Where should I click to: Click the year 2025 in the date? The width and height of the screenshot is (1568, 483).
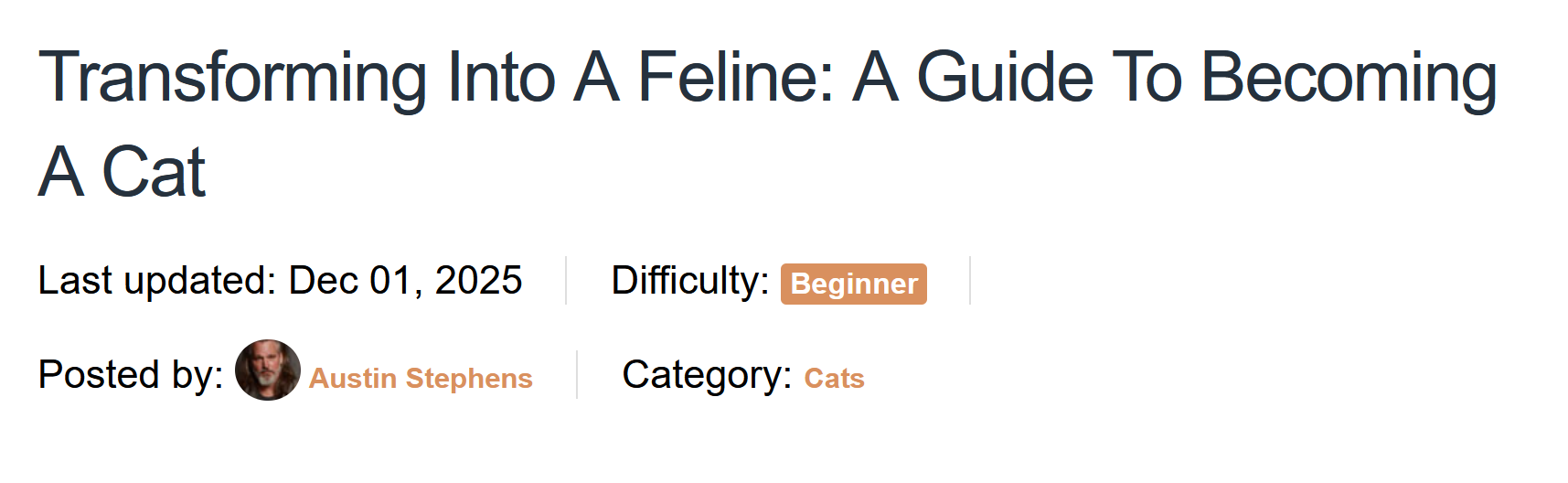pyautogui.click(x=478, y=281)
